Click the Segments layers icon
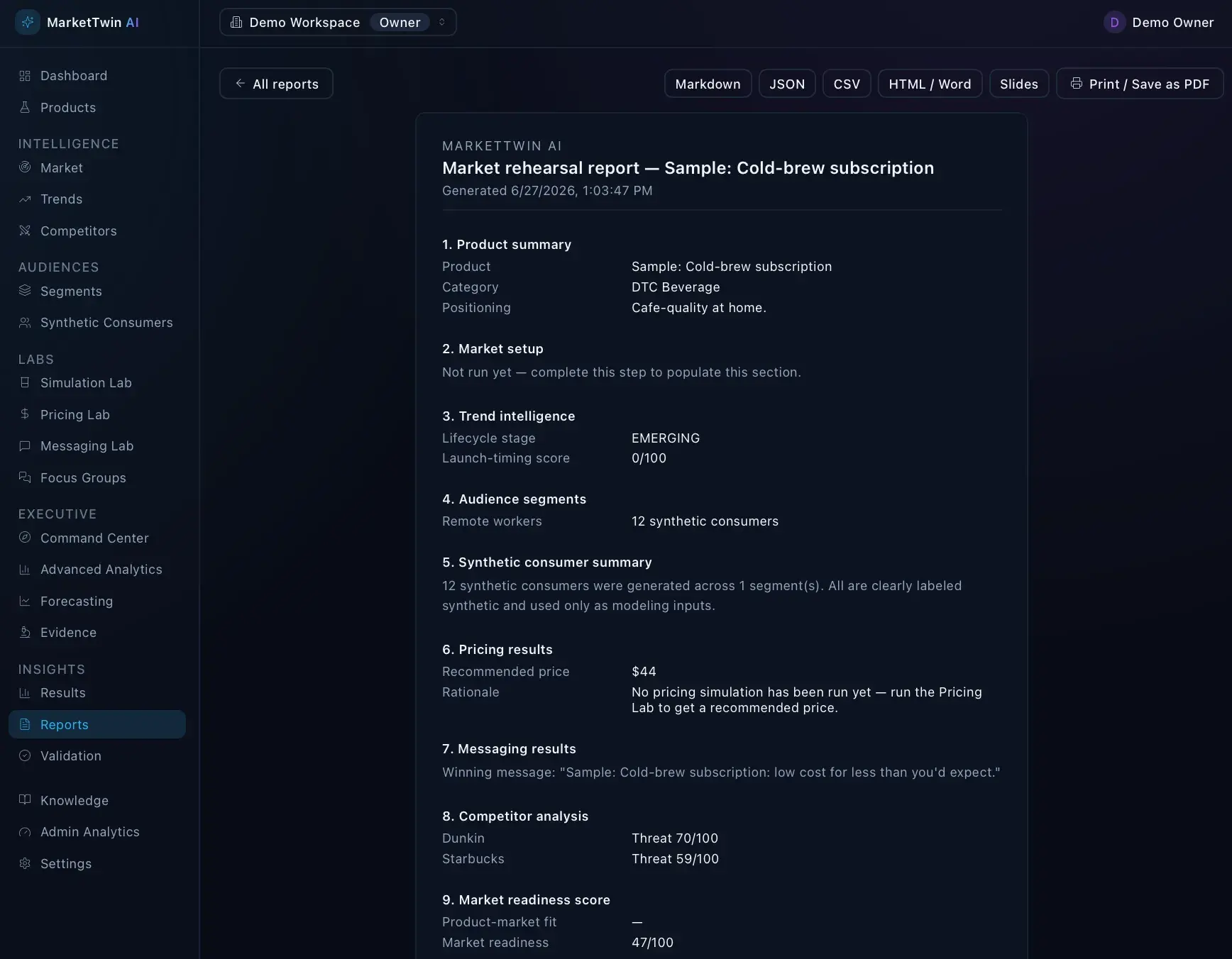Screen dimensions: 1232x959 tap(25, 291)
